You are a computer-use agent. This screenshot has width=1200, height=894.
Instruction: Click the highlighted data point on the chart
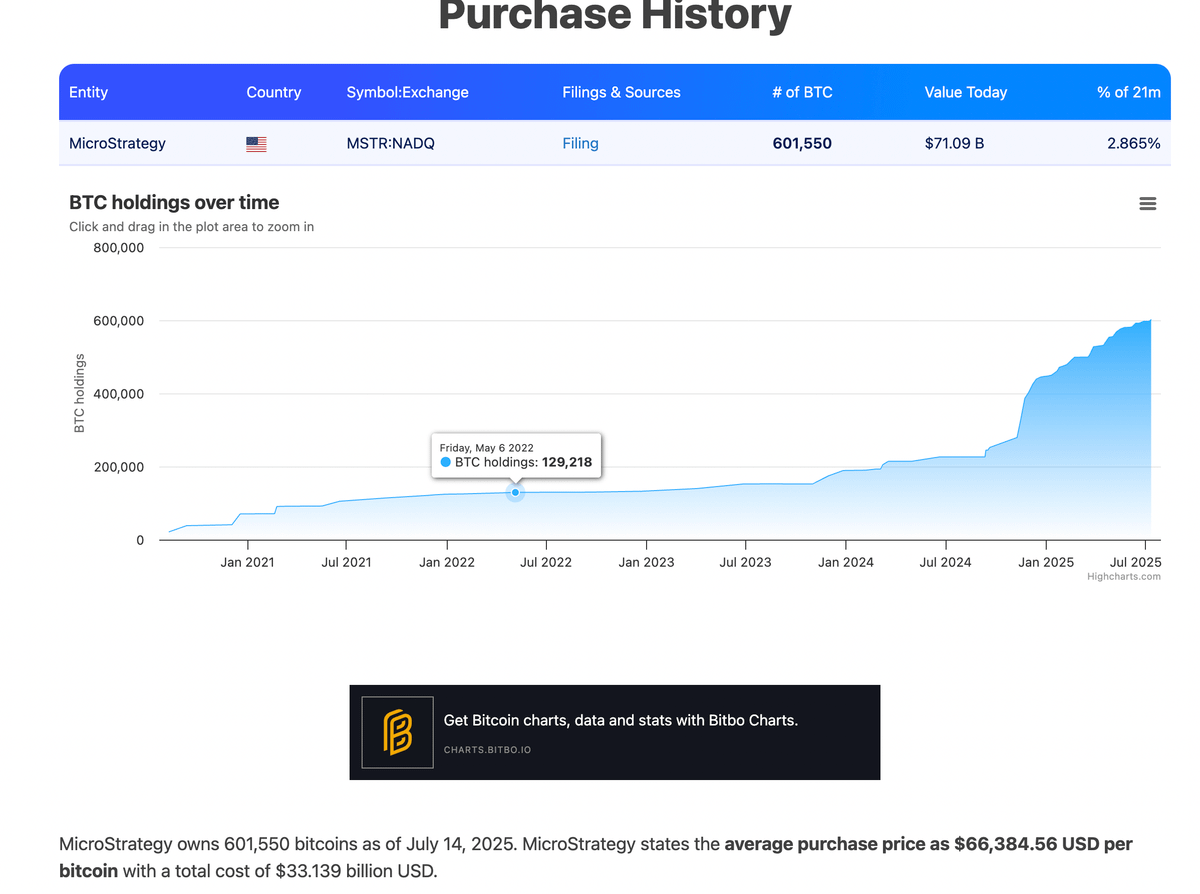point(515,492)
